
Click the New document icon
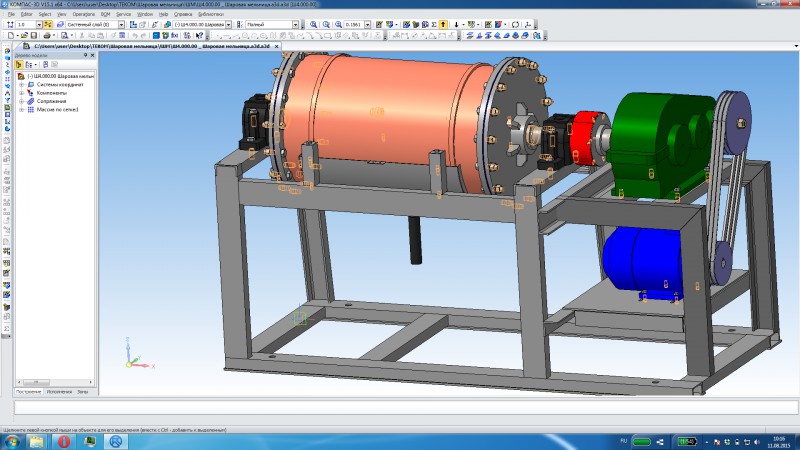[x=11, y=35]
